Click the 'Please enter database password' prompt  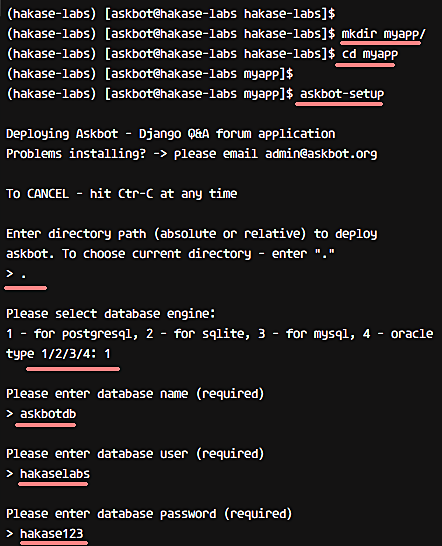point(149,514)
